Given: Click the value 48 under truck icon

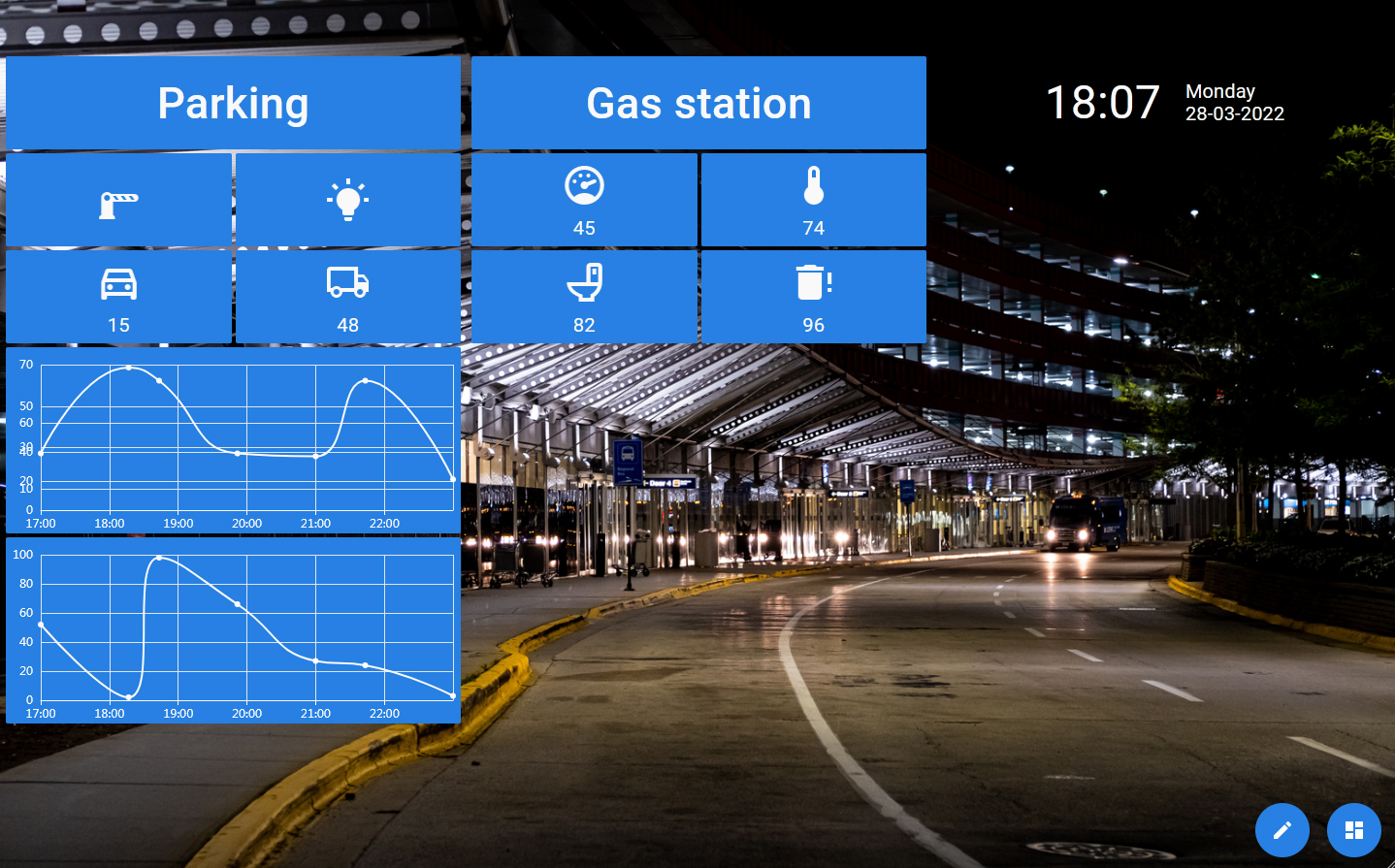Looking at the screenshot, I should 347,325.
